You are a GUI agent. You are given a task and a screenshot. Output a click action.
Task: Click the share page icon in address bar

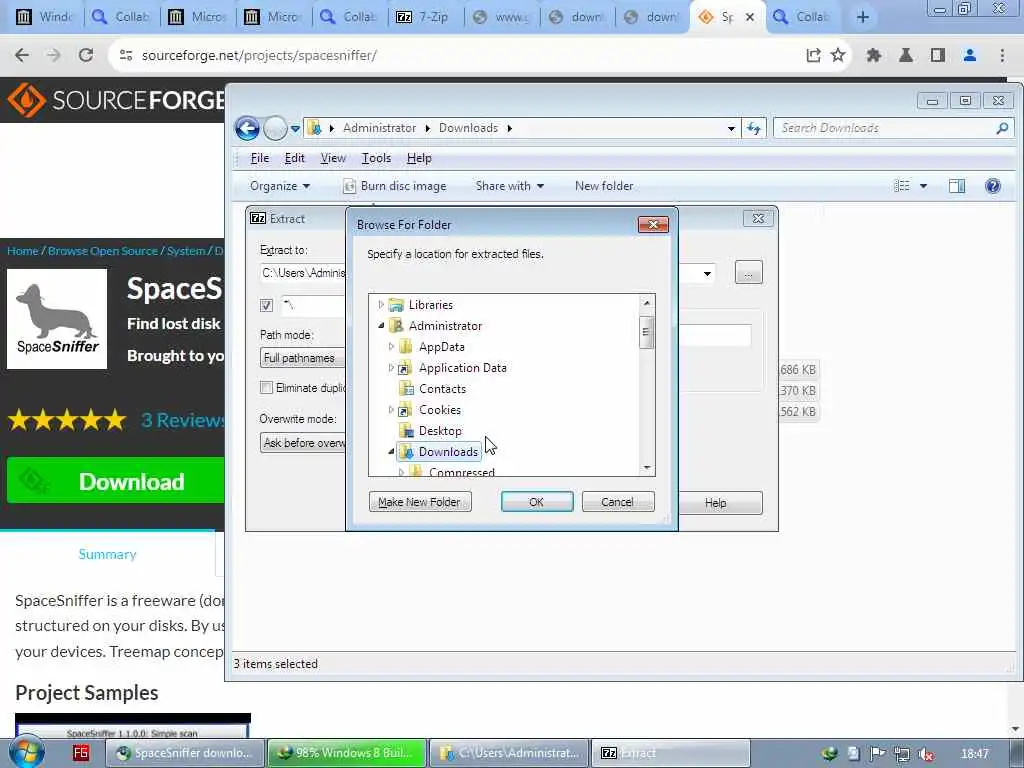pyautogui.click(x=813, y=56)
